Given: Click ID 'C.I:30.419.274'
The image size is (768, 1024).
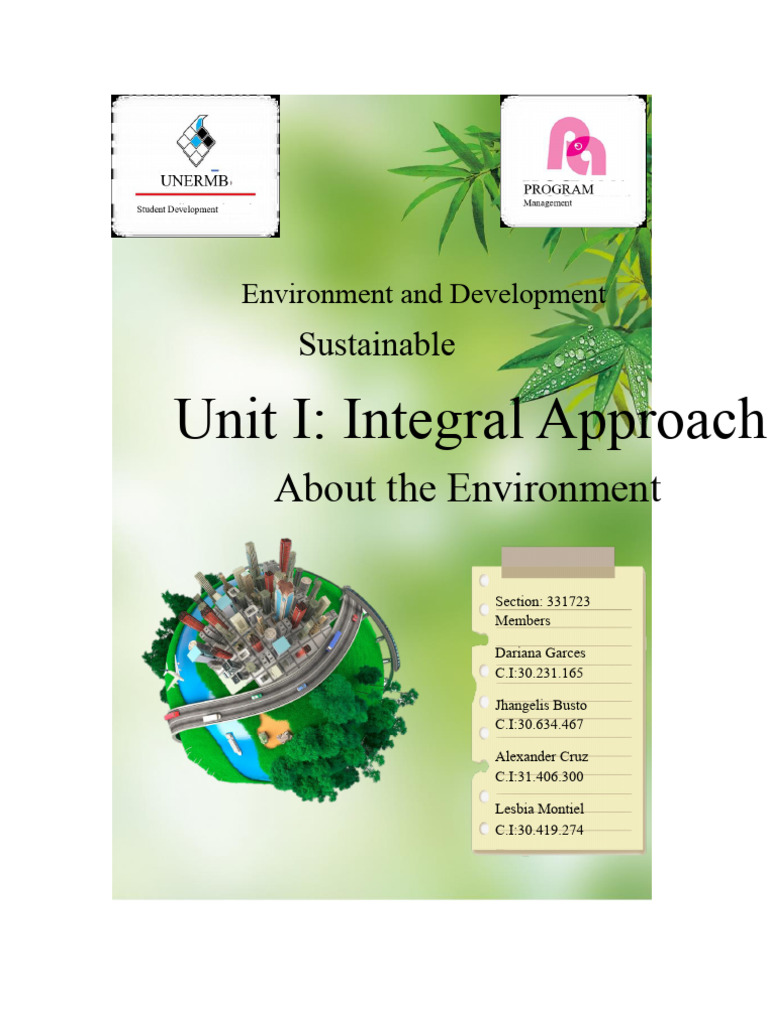Looking at the screenshot, I should [539, 830].
